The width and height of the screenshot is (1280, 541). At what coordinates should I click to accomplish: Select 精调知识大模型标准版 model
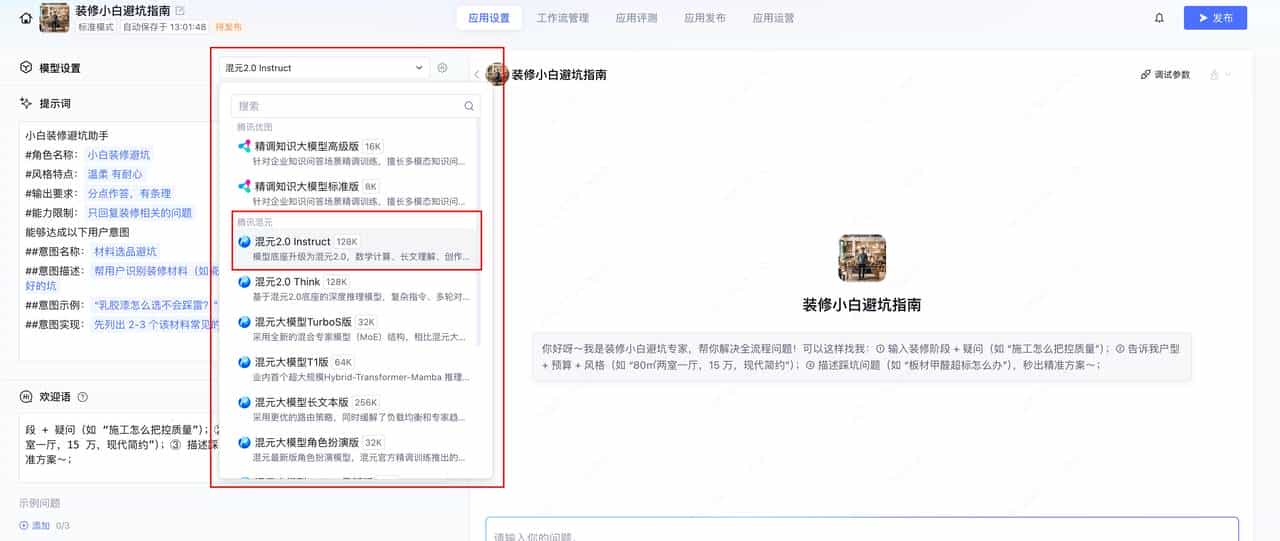[x=355, y=193]
